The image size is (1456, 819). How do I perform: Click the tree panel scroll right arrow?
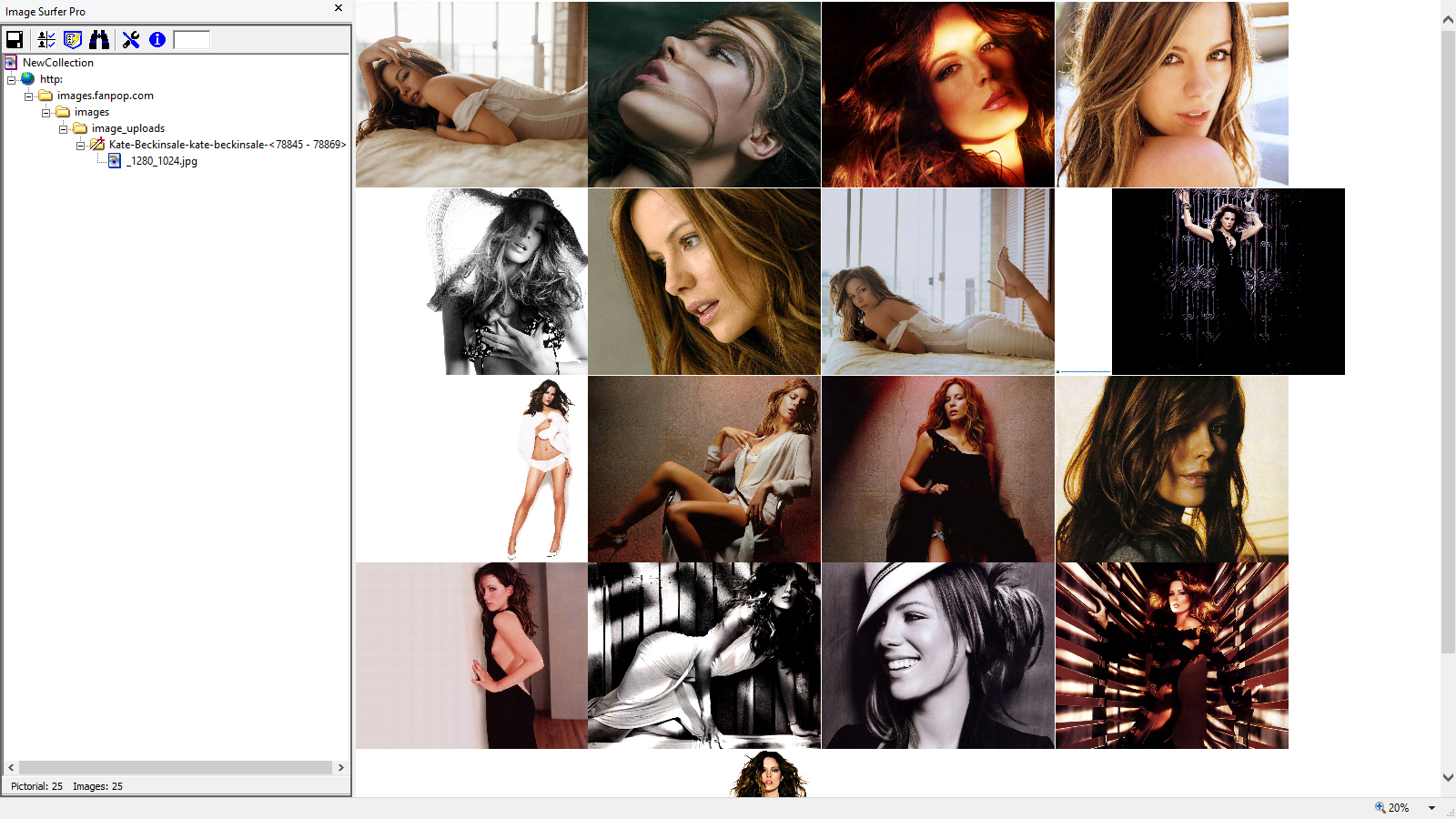pos(341,768)
